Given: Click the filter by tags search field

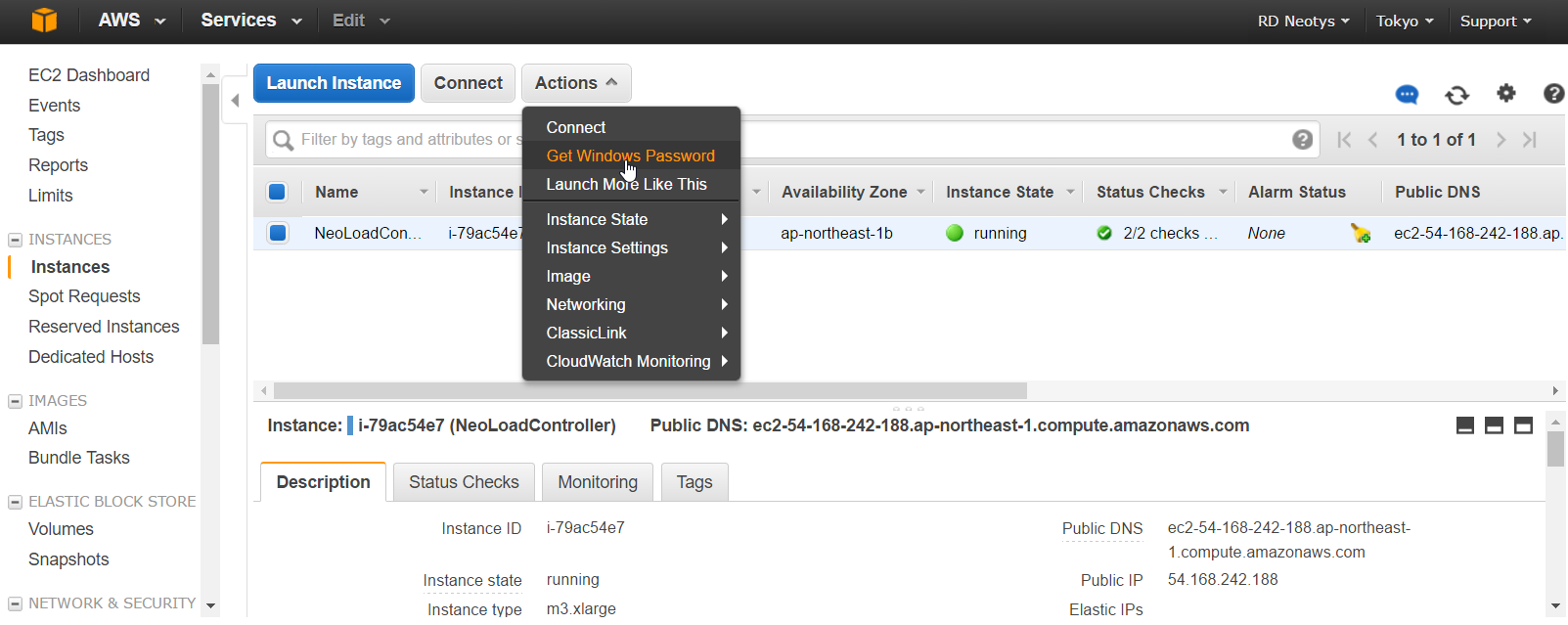Looking at the screenshot, I should point(792,140).
